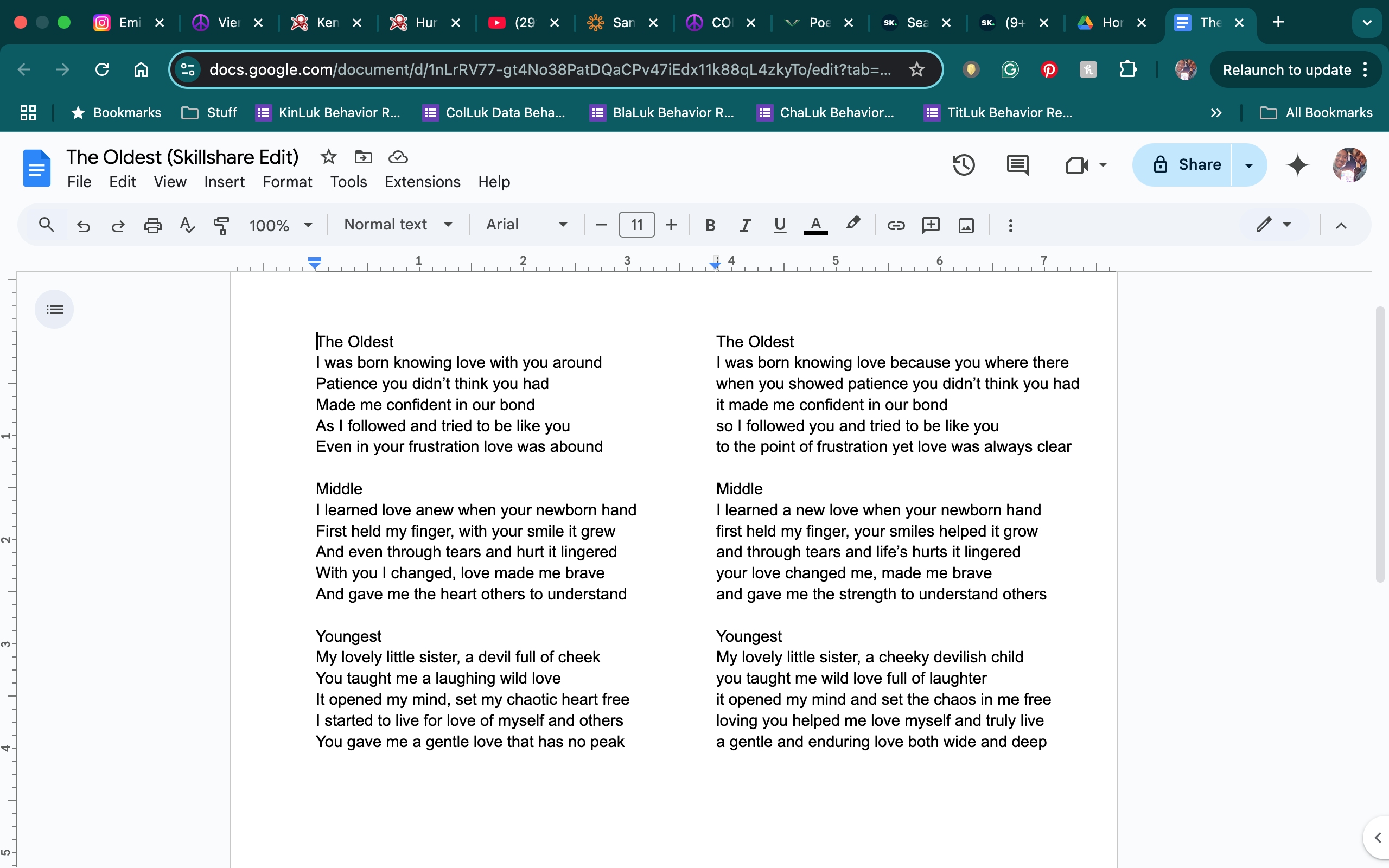The height and width of the screenshot is (868, 1389).
Task: Show document outline list icon
Action: click(x=54, y=309)
